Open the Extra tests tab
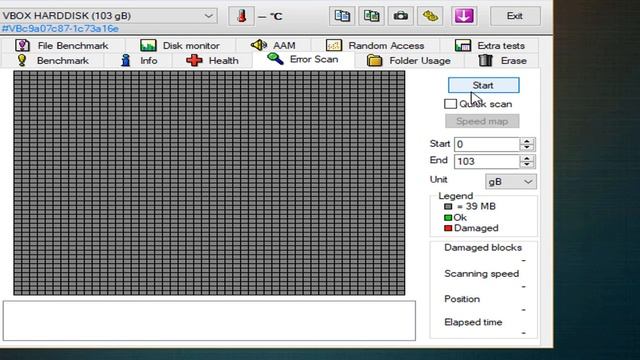The height and width of the screenshot is (360, 640). pyautogui.click(x=490, y=45)
